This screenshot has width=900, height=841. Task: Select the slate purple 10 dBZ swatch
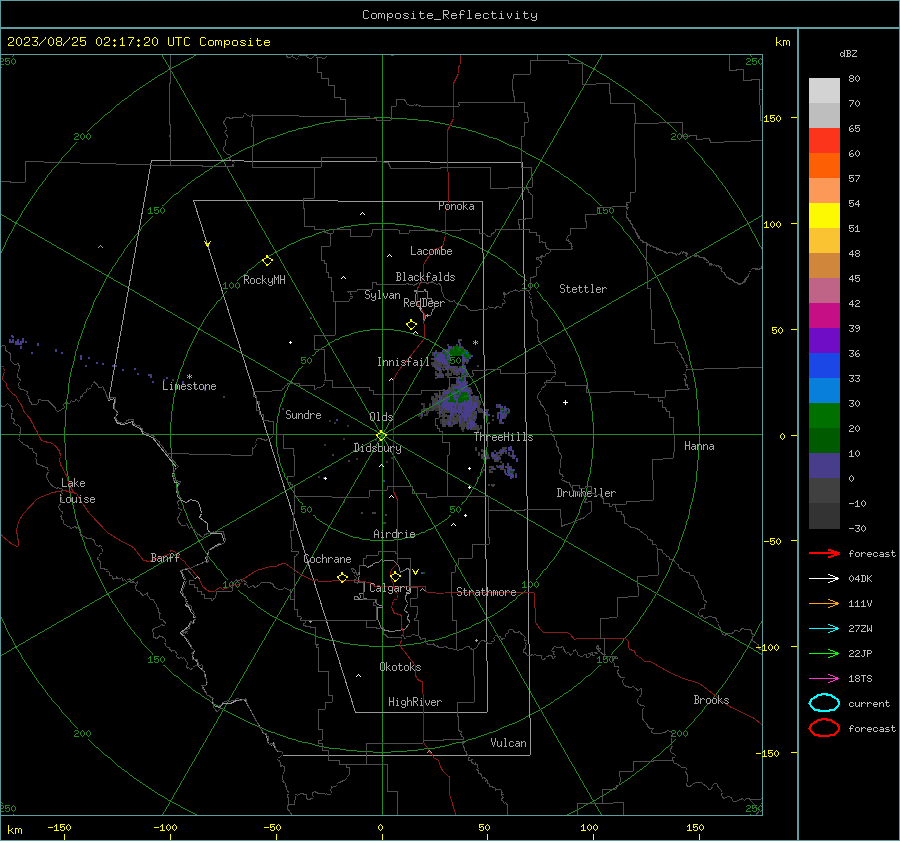(824, 466)
